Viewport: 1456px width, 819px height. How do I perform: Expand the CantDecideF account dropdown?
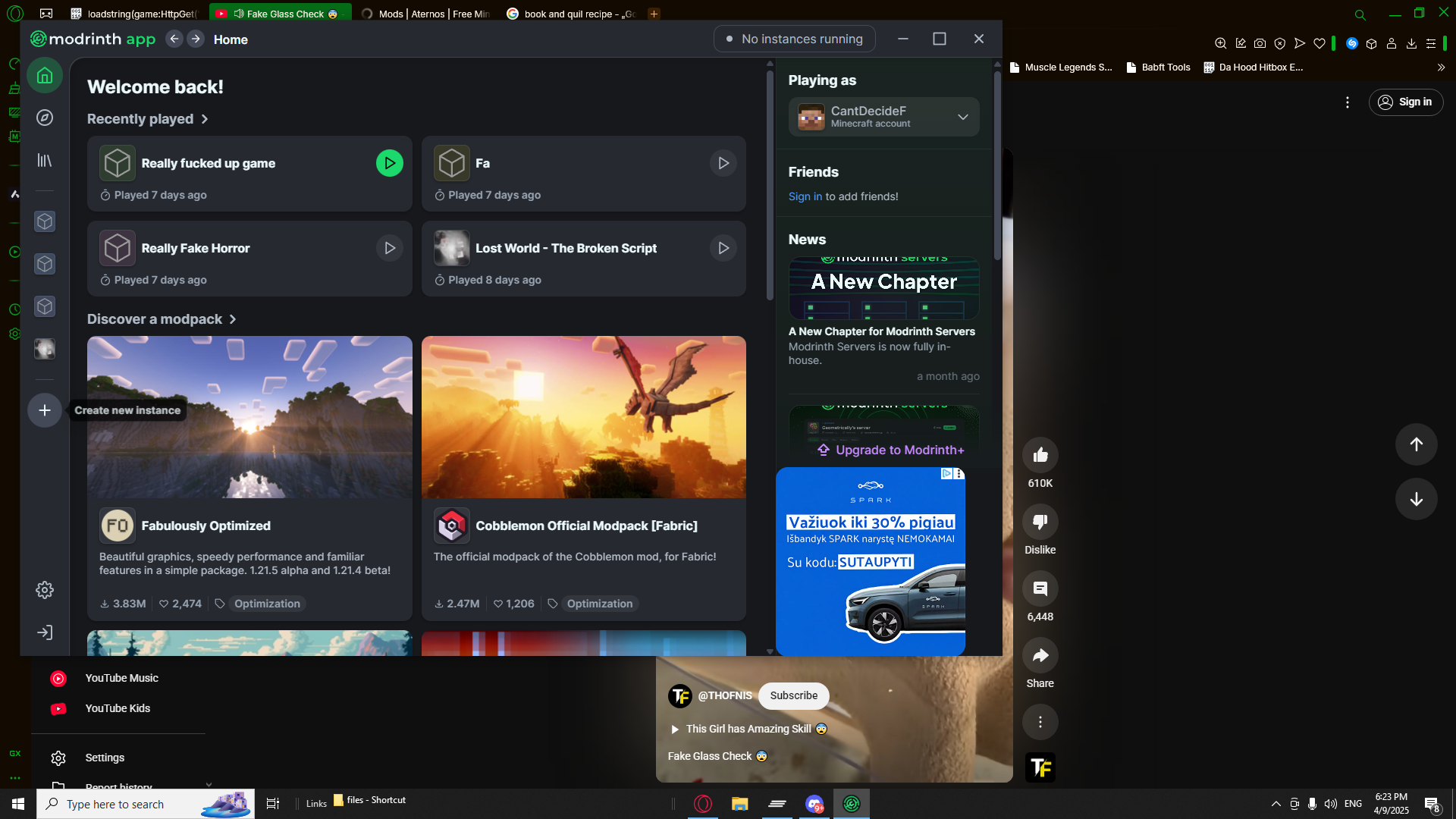coord(884,117)
